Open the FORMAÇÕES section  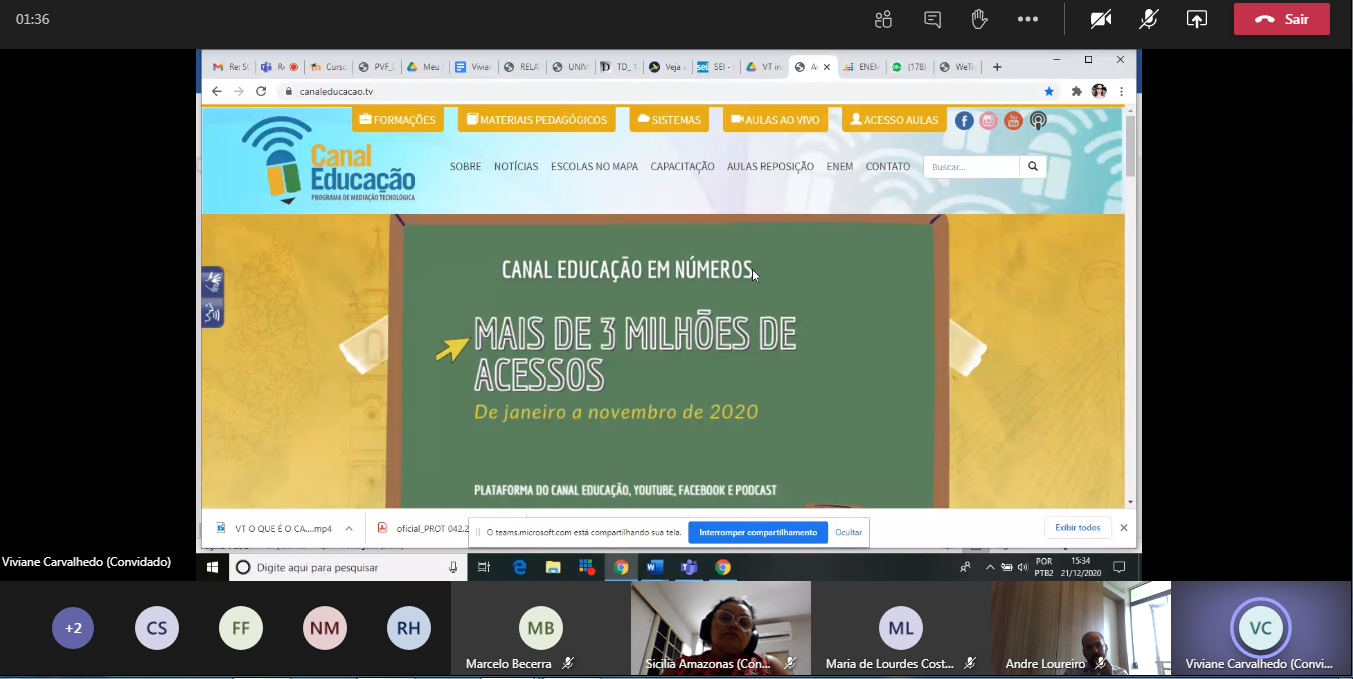(398, 120)
